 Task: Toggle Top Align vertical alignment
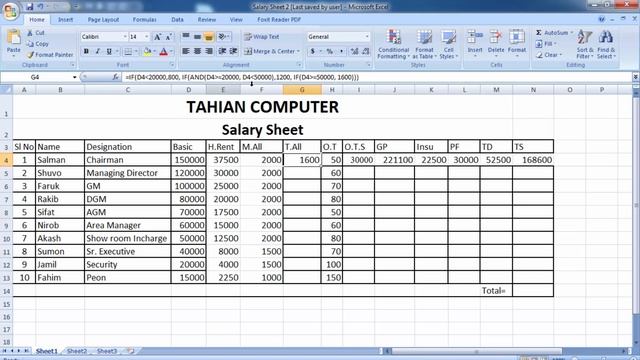pyautogui.click(x=186, y=37)
